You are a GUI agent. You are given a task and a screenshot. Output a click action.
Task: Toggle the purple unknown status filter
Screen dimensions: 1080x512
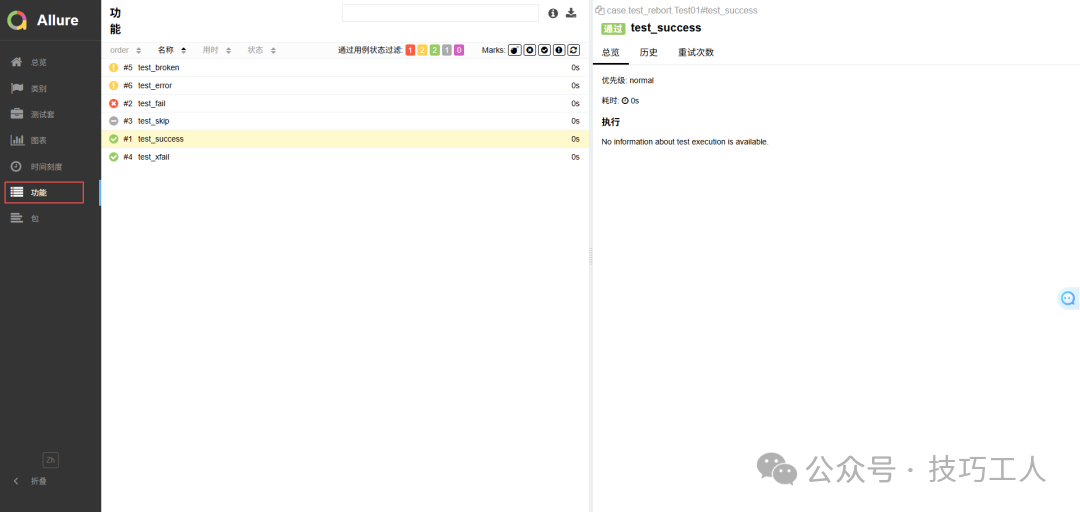coord(459,50)
